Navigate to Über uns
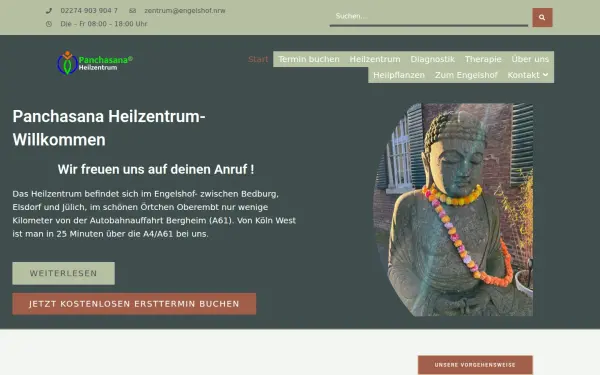Viewport: 600px width, 375px height. point(530,59)
